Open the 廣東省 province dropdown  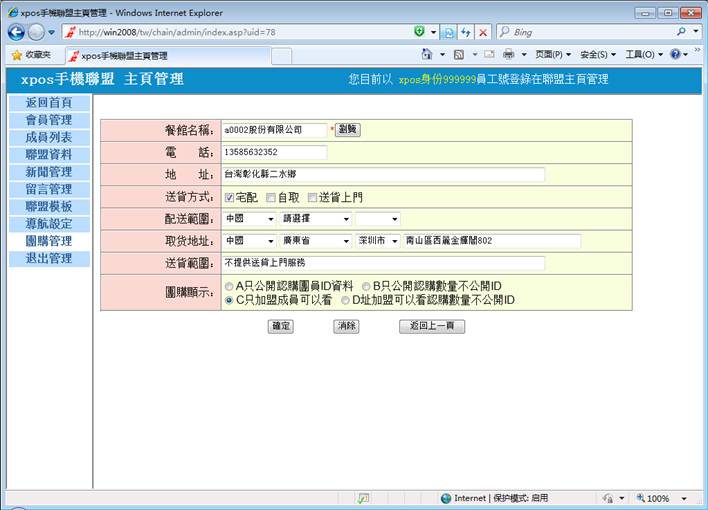pyautogui.click(x=315, y=241)
